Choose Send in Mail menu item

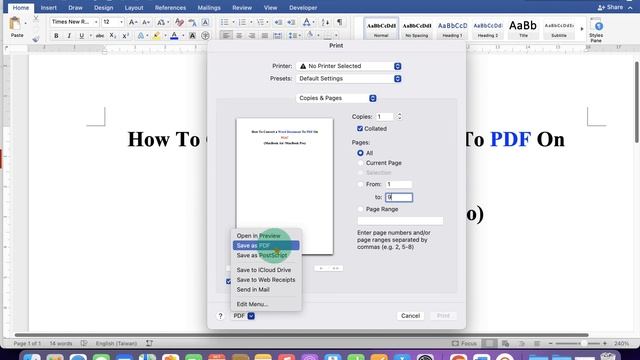(x=266, y=289)
